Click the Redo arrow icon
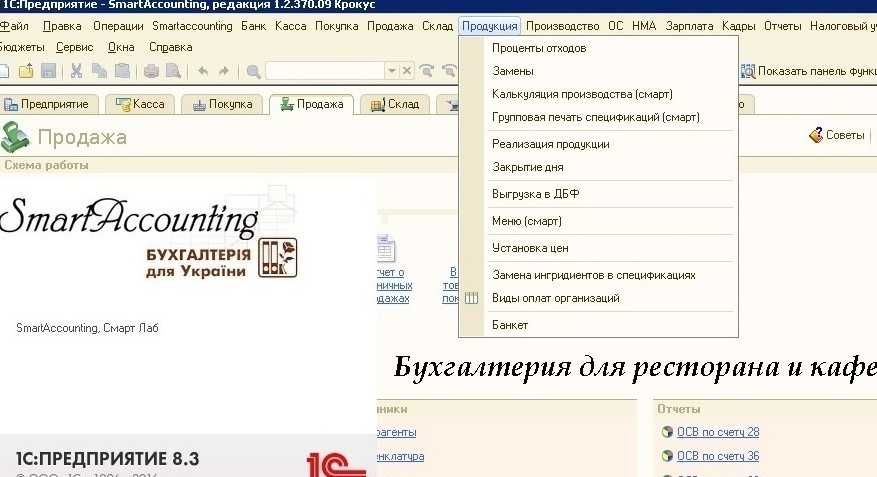The image size is (877, 477). 224,71
